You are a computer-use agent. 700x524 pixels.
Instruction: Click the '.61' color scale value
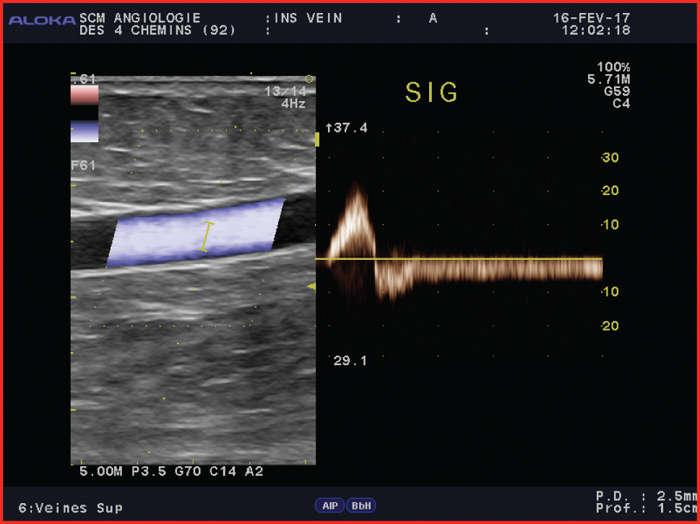click(85, 79)
